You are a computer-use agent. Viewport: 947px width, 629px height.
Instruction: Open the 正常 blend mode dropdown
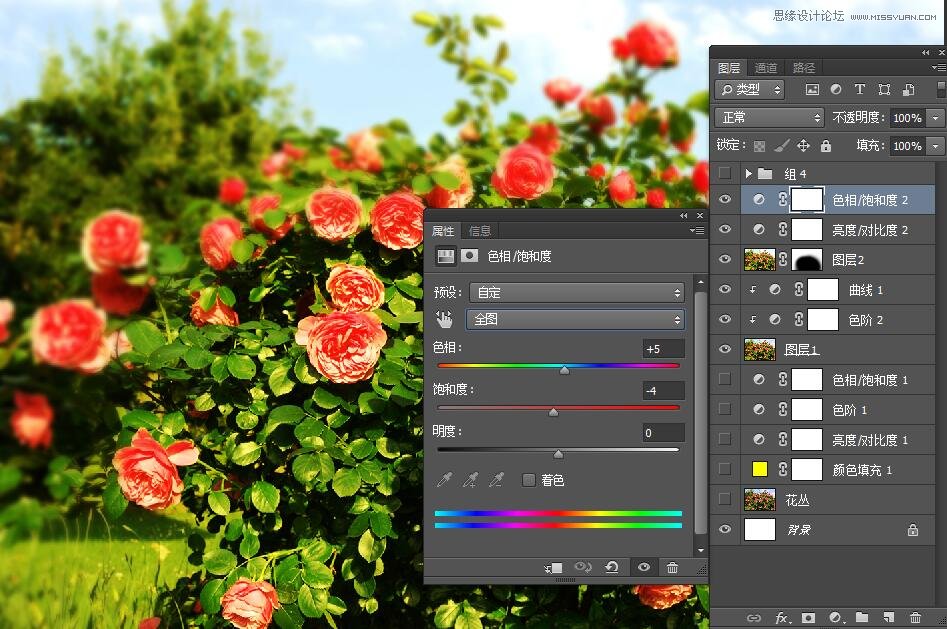(769, 117)
